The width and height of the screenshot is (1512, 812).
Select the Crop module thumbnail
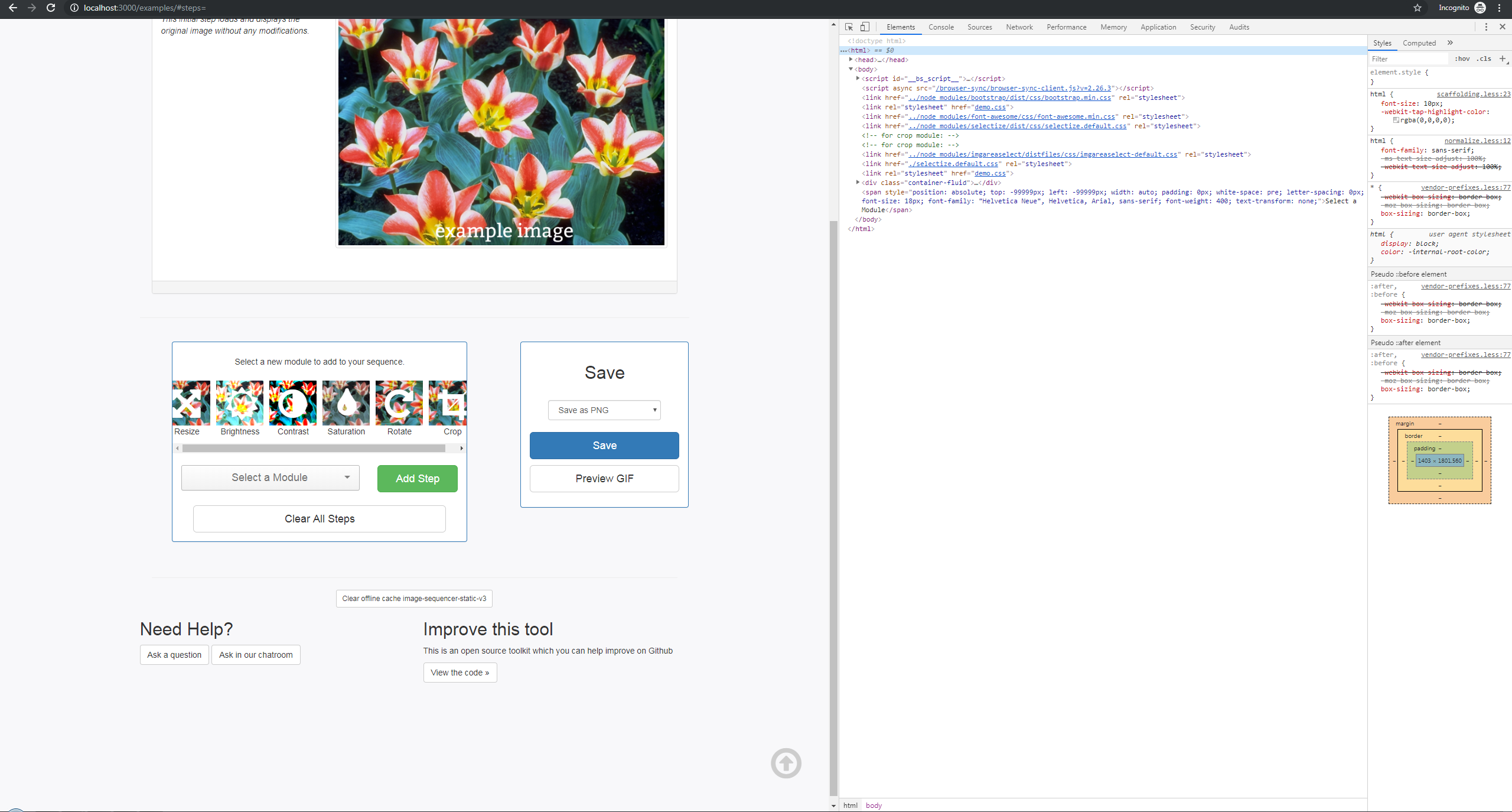pos(448,403)
